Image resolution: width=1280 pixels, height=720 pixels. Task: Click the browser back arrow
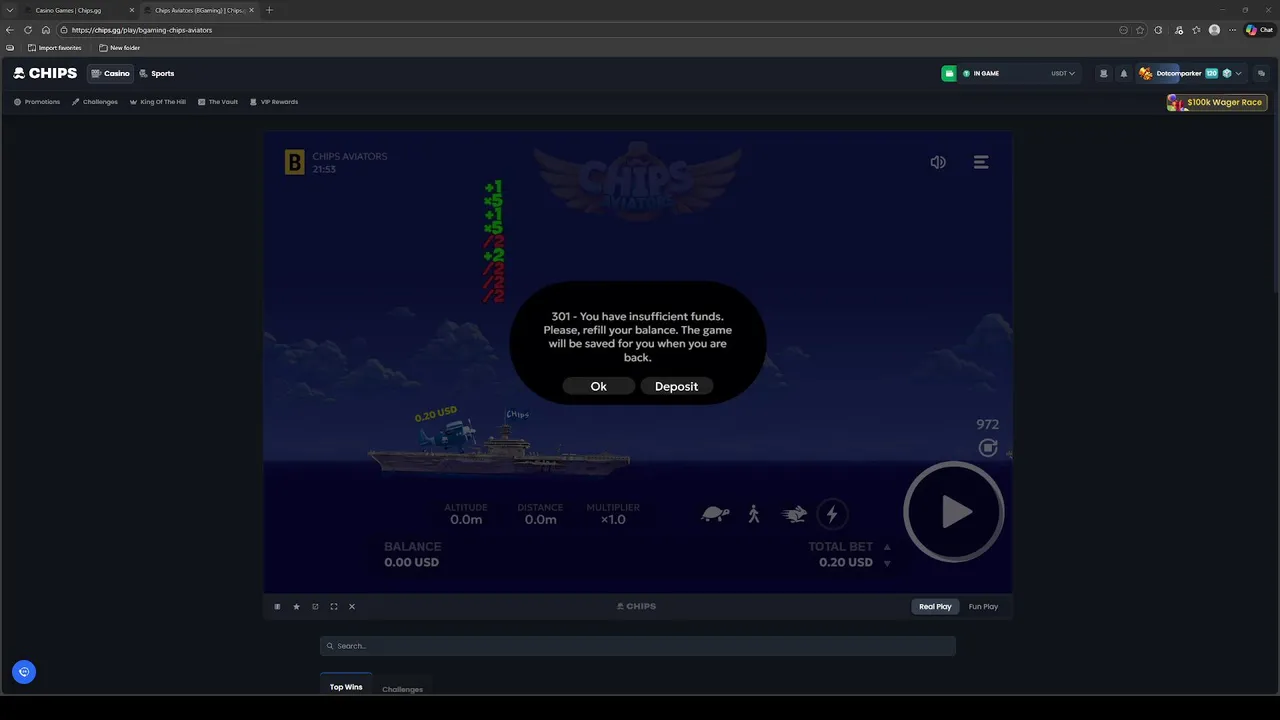10,30
